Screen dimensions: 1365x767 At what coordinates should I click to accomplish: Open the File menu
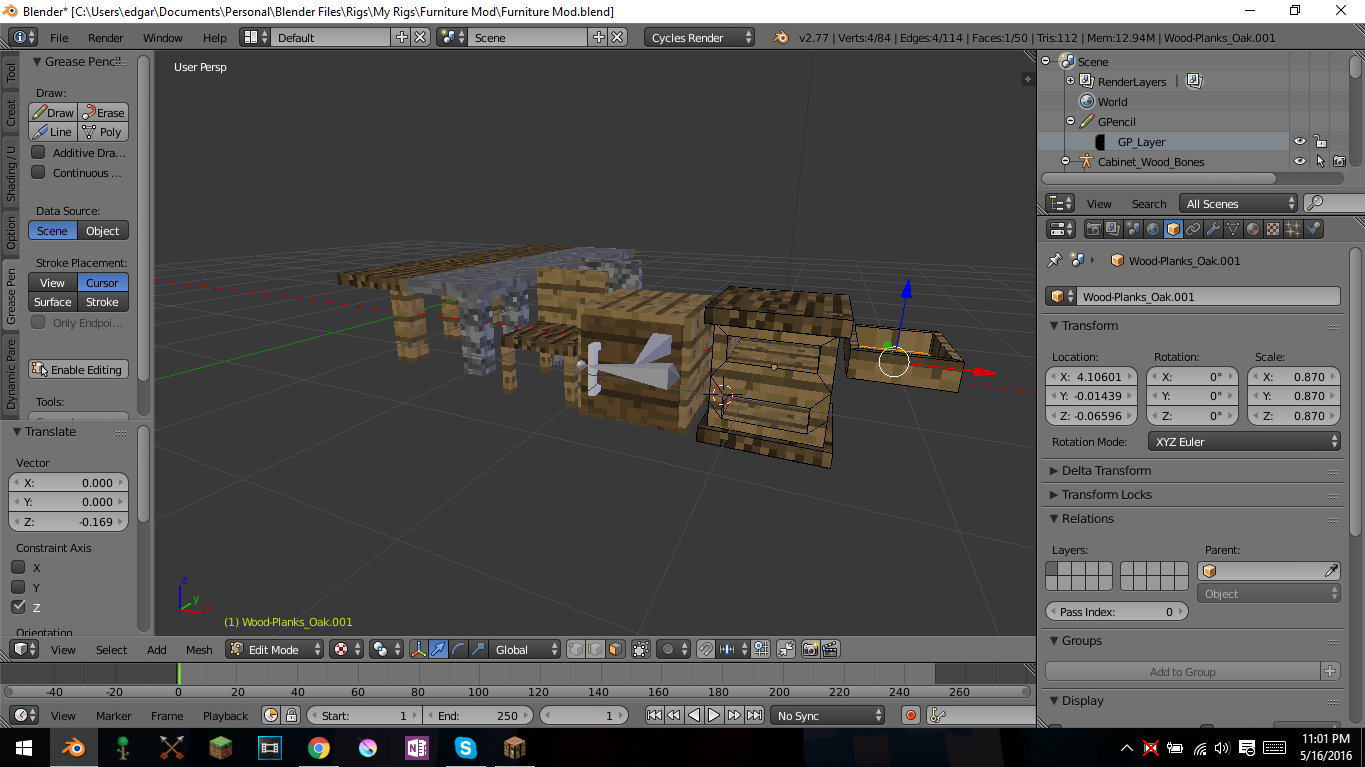click(x=59, y=38)
